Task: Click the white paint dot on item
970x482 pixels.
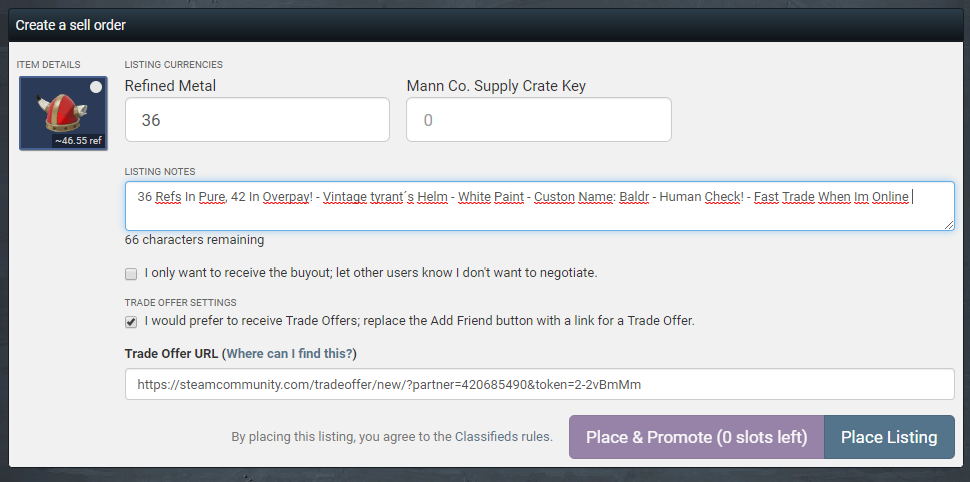Action: click(x=96, y=88)
